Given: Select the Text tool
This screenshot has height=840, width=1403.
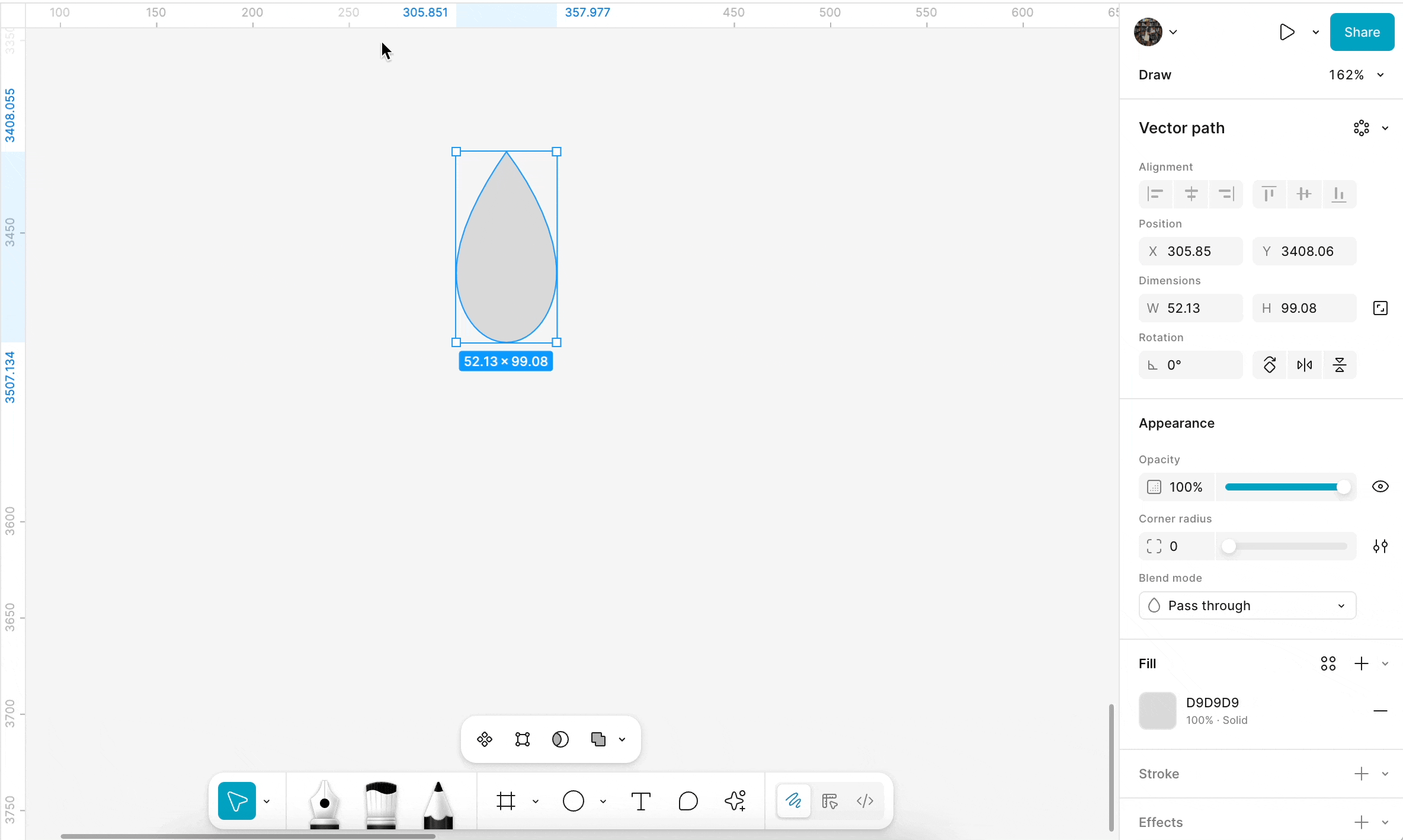Looking at the screenshot, I should tap(640, 801).
